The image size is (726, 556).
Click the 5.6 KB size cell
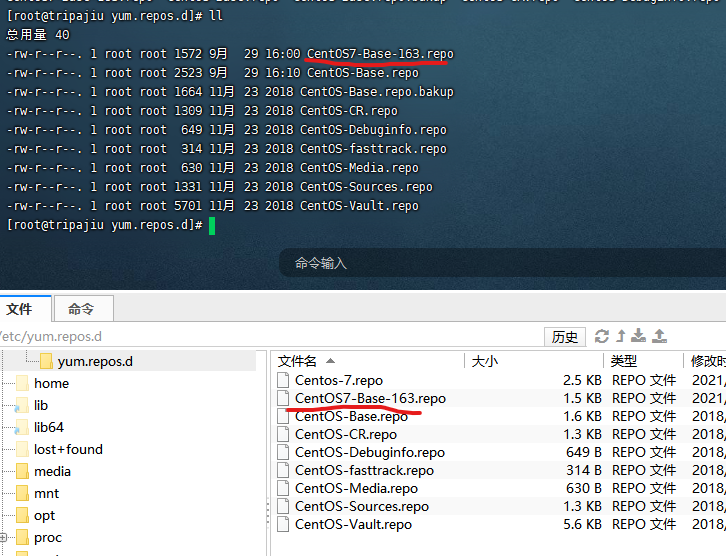coord(582,525)
